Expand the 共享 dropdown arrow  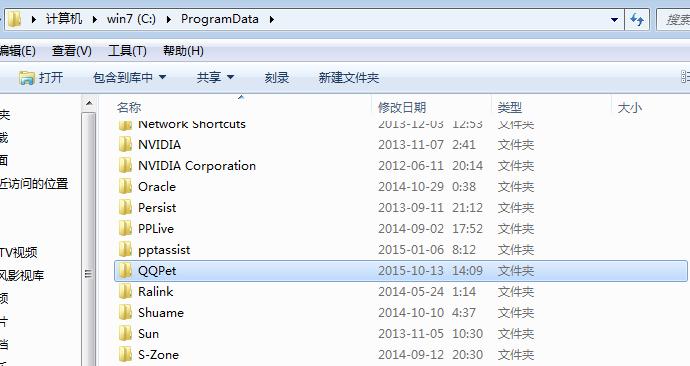[x=230, y=77]
